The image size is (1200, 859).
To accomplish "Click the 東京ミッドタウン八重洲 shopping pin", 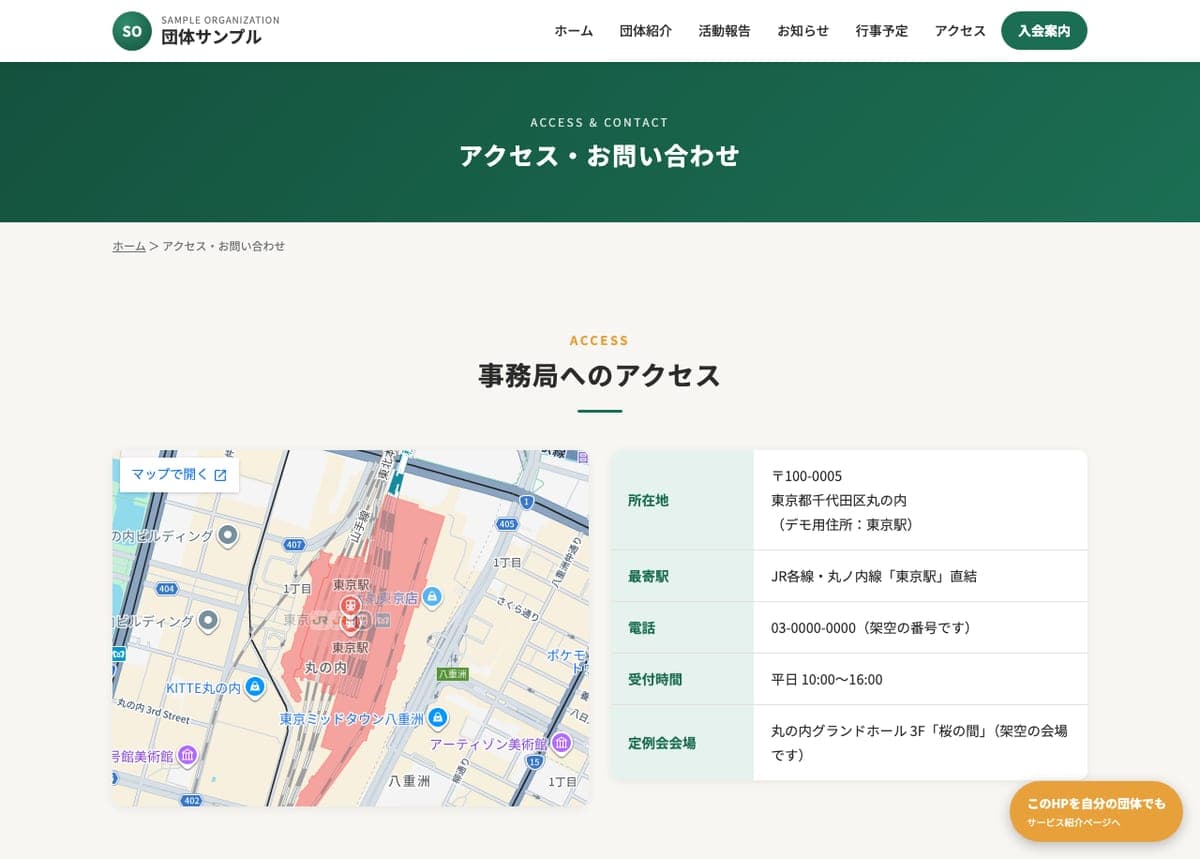I will pyautogui.click(x=437, y=717).
